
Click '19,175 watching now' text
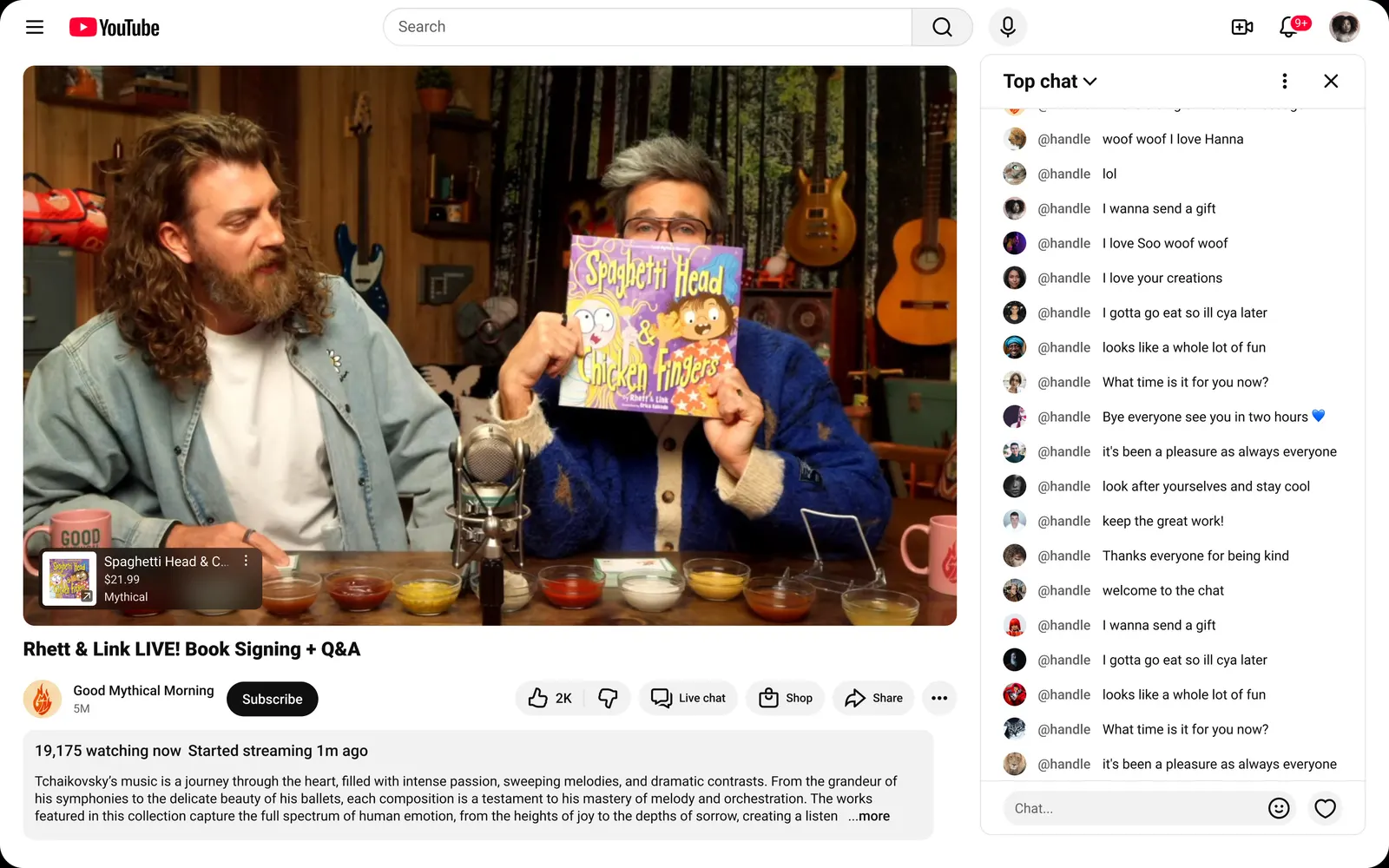coord(108,751)
